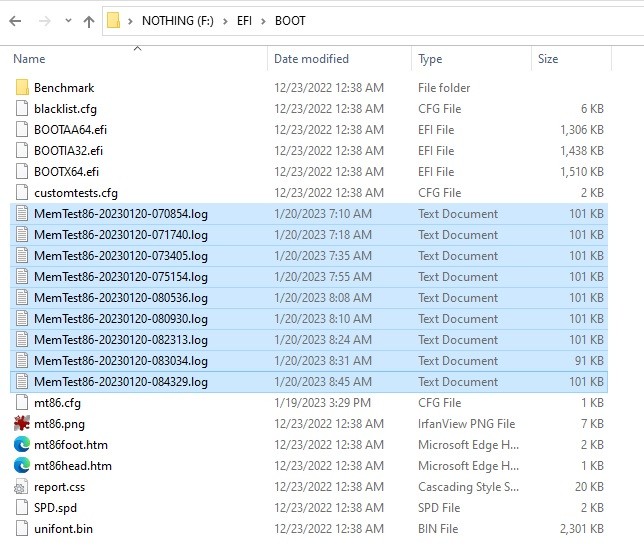Click icon of MemTest86-20230120-083034.log
The width and height of the screenshot is (644, 553).
(x=22, y=360)
